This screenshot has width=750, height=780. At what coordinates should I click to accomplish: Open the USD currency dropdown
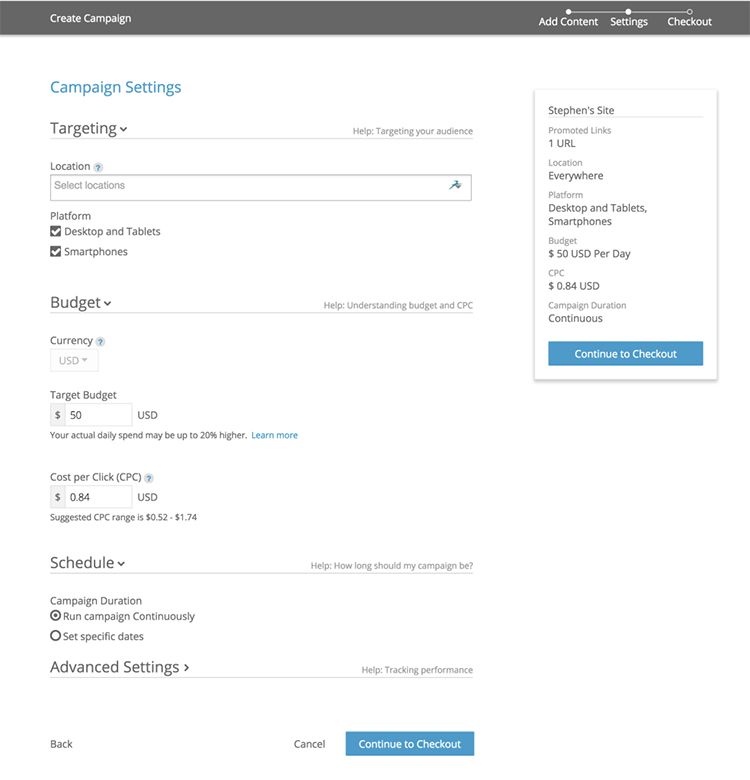(x=74, y=360)
